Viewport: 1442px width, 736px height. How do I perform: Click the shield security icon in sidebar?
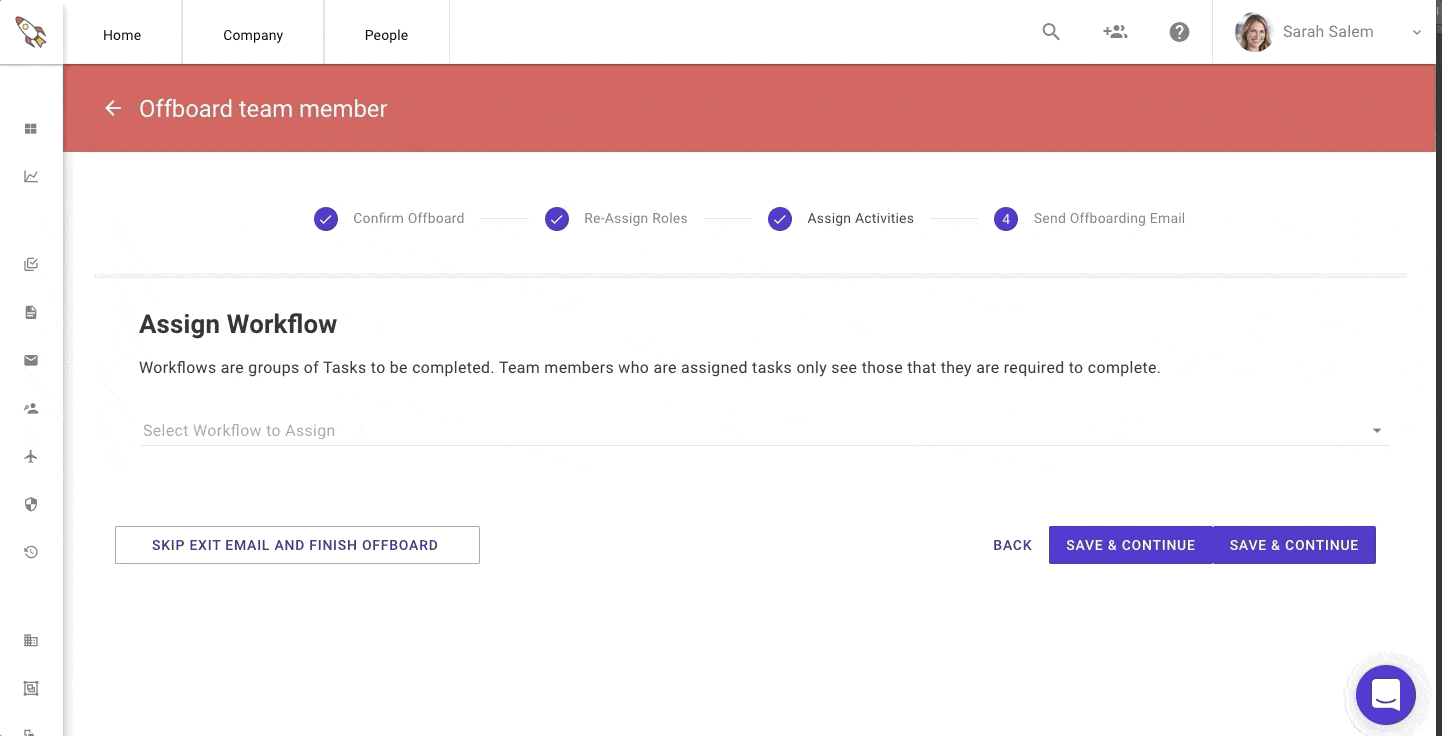pos(31,505)
